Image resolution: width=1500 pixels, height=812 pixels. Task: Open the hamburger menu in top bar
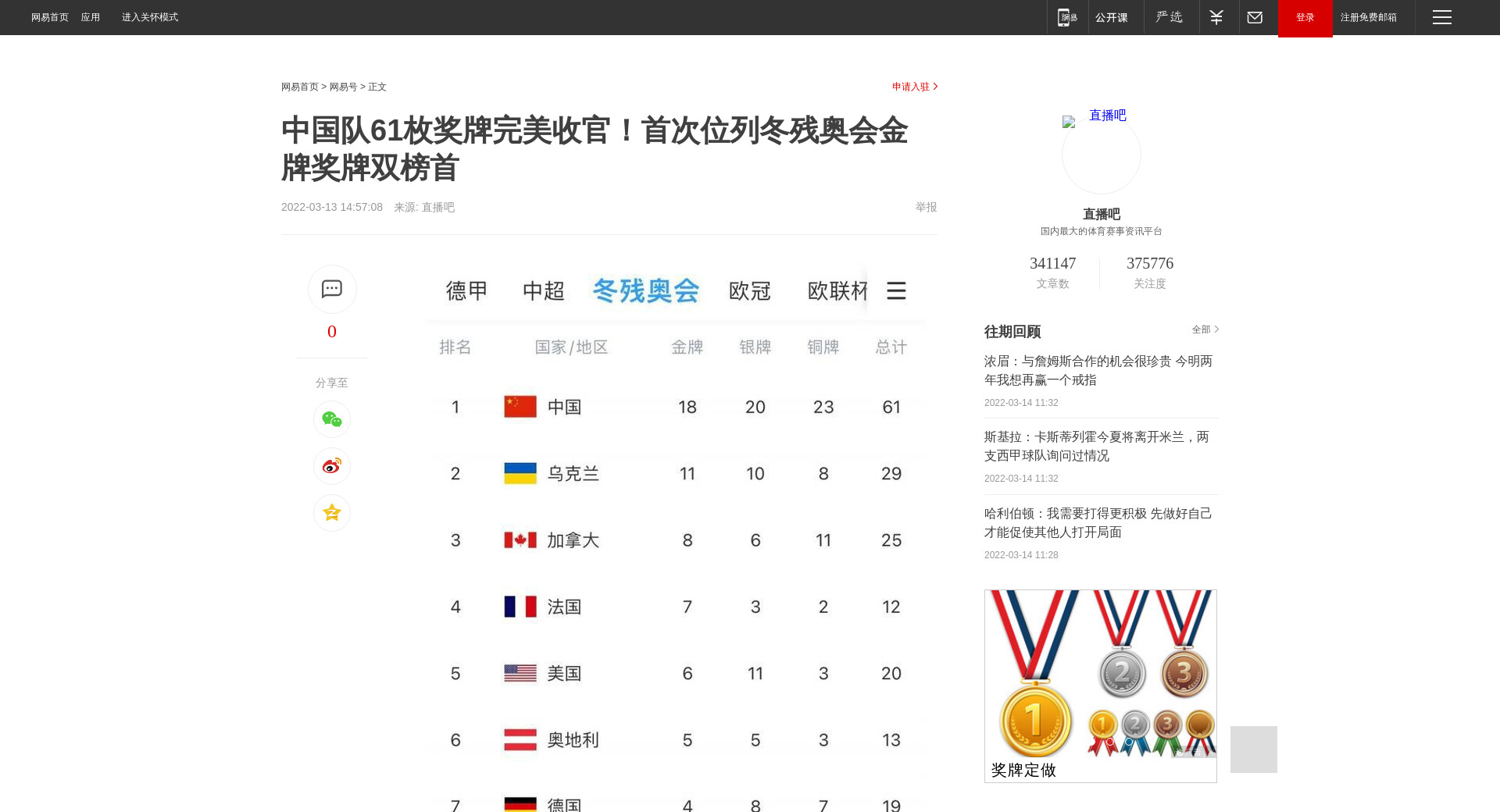click(1441, 17)
